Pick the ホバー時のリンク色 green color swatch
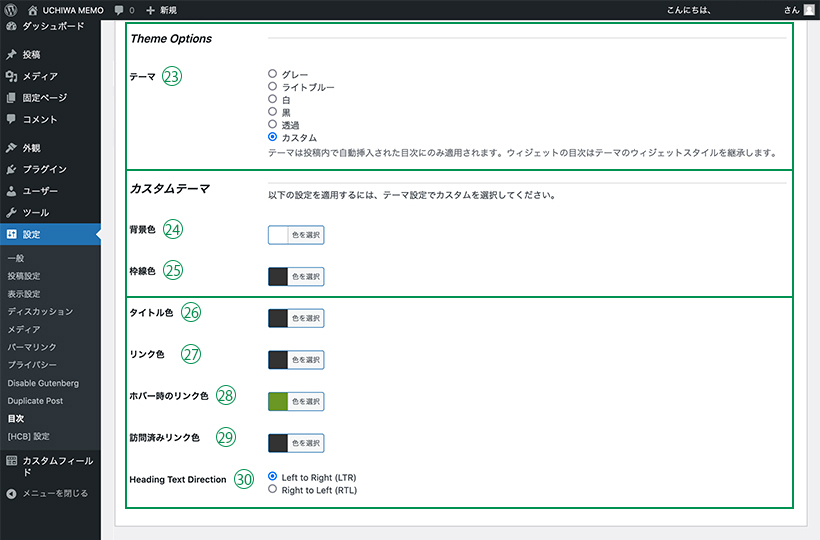 click(278, 401)
